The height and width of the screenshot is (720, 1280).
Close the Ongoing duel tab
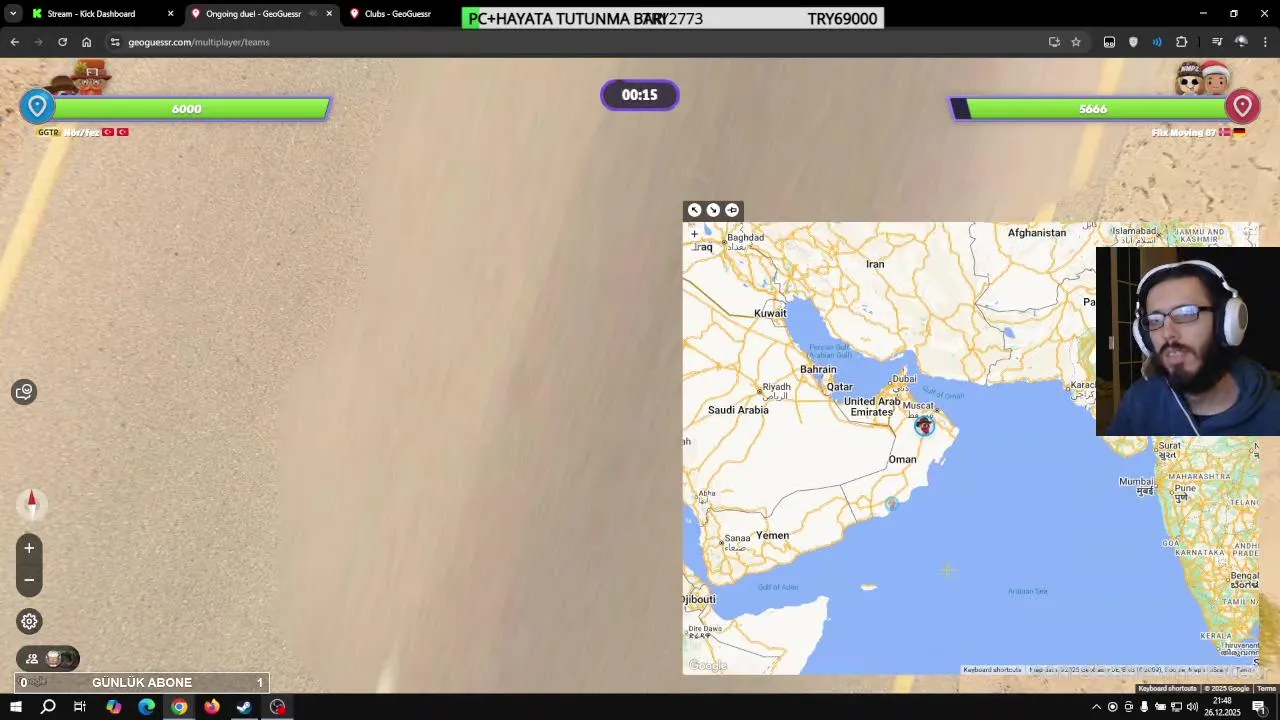329,14
